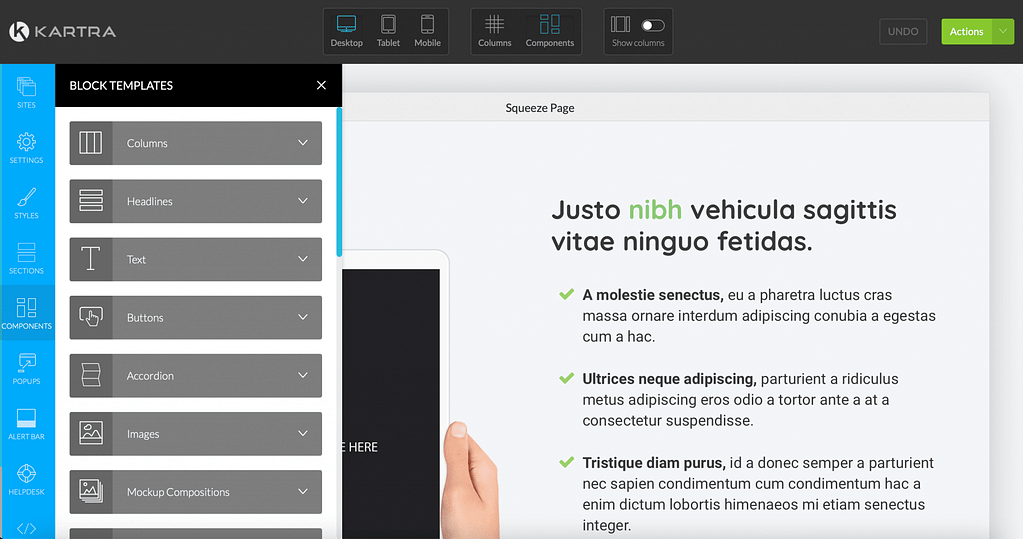The height and width of the screenshot is (539, 1023).
Task: Open the Styles brush icon
Action: (x=27, y=202)
